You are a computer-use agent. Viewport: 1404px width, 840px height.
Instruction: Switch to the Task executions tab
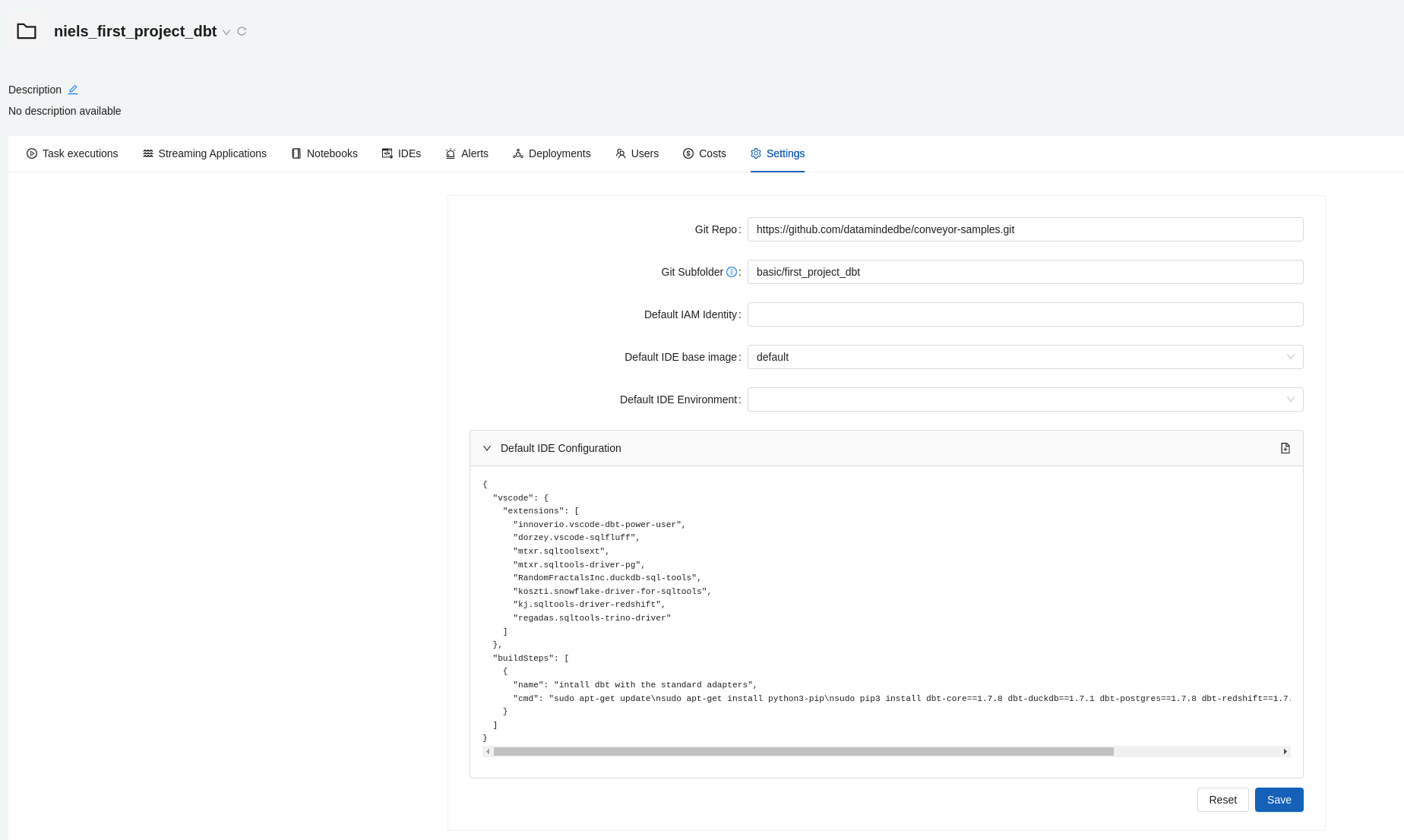coord(72,153)
